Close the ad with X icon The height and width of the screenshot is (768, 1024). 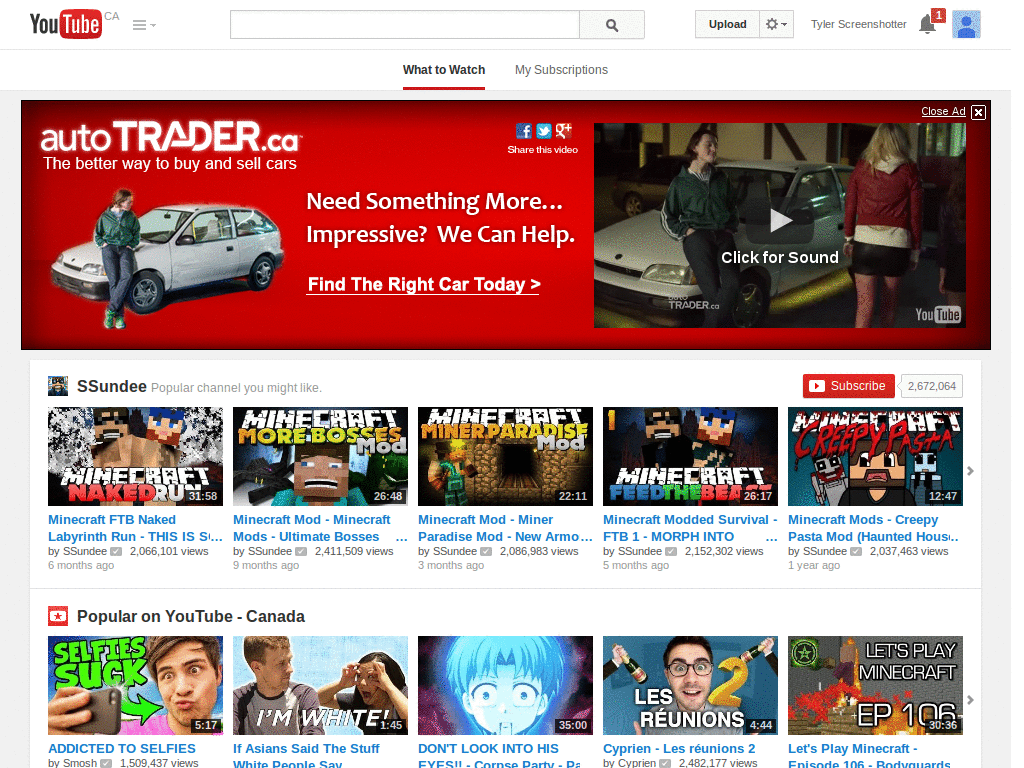tap(978, 112)
